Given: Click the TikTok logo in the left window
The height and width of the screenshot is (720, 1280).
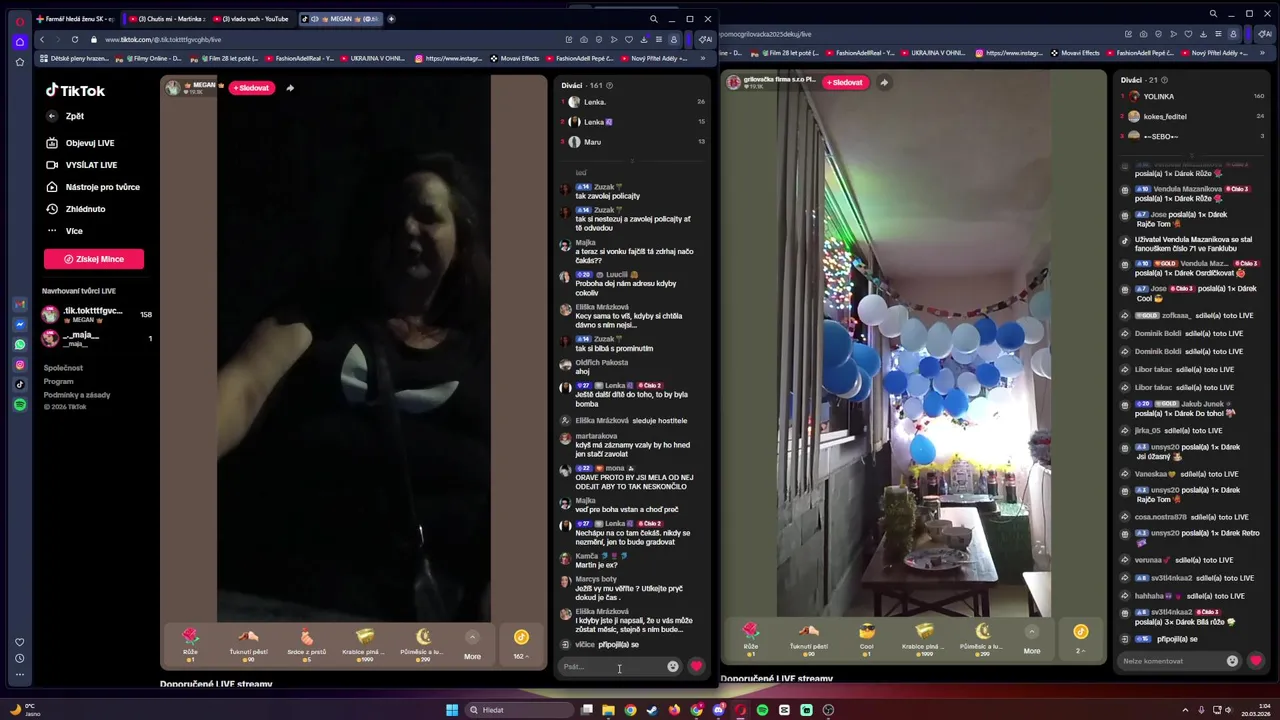Looking at the screenshot, I should [75, 91].
